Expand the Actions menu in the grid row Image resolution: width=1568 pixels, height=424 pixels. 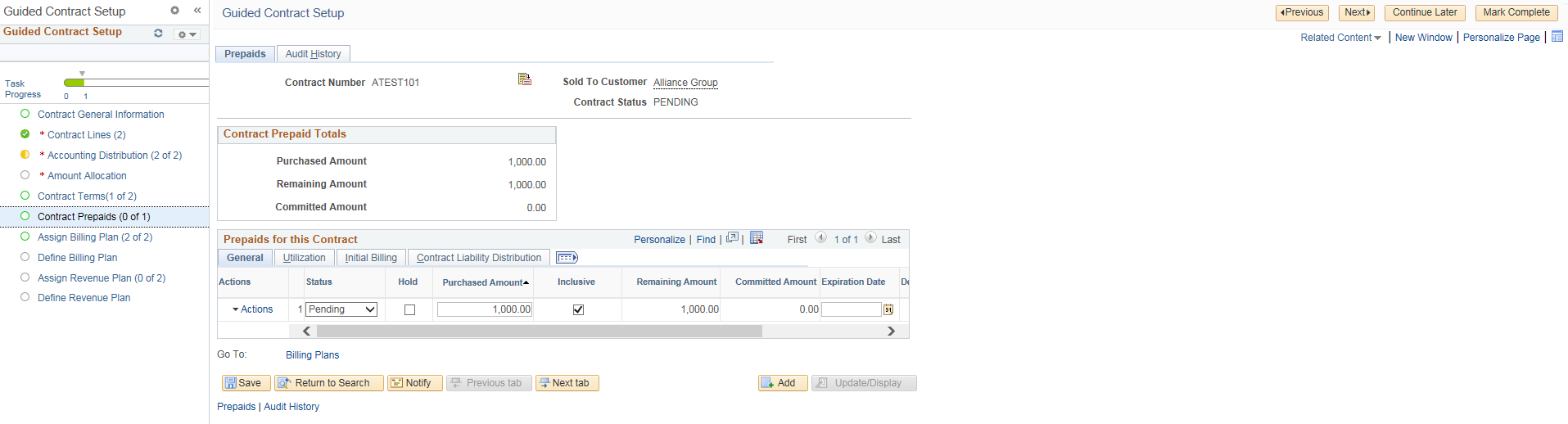[x=252, y=309]
